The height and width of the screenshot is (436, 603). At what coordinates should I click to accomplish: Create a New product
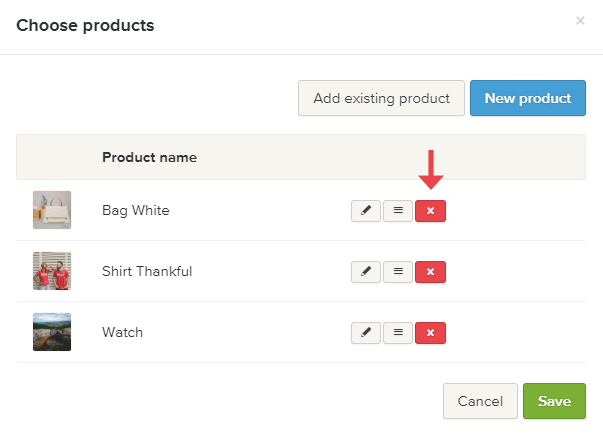[527, 99]
